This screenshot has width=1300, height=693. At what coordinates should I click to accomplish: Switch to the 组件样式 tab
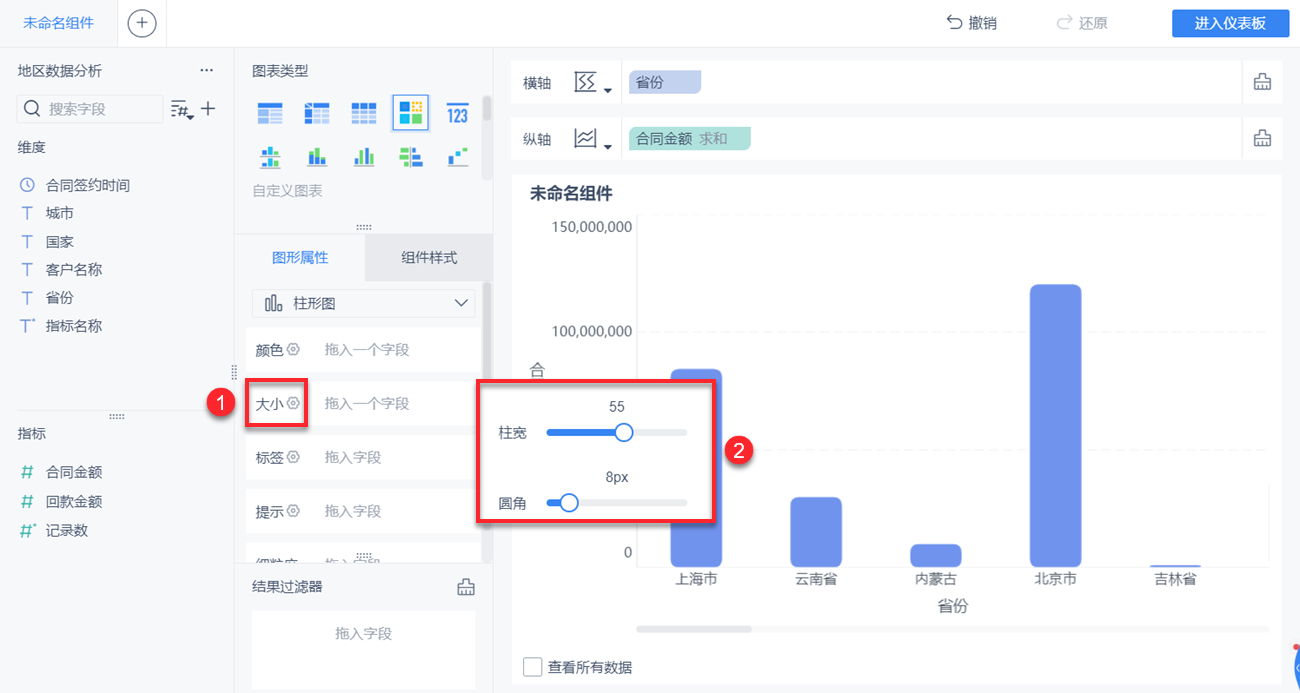click(x=429, y=257)
